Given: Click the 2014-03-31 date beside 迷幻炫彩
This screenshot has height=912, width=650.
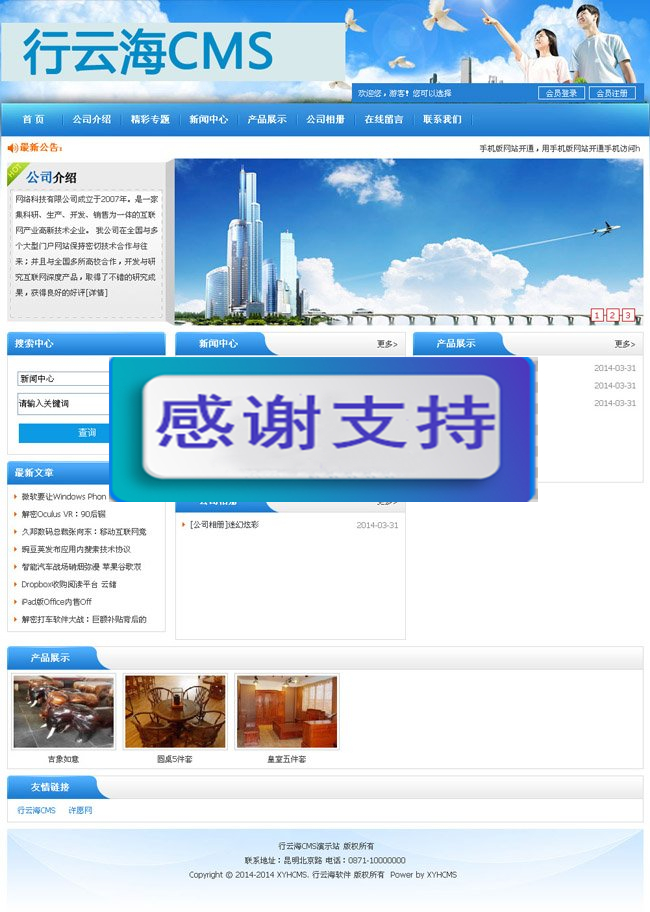Looking at the screenshot, I should pos(377,525).
